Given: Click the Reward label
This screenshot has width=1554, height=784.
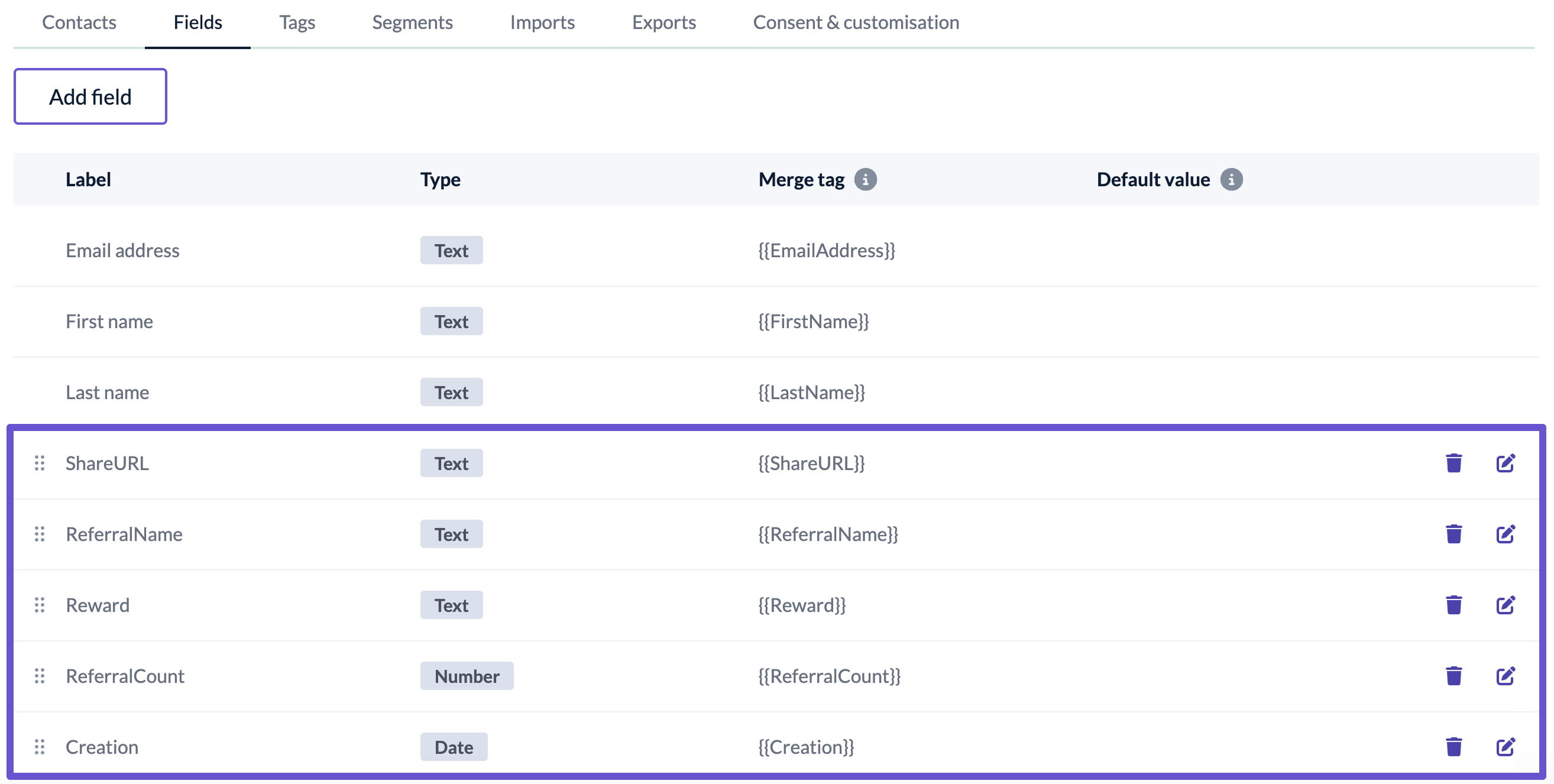Looking at the screenshot, I should click(x=98, y=605).
